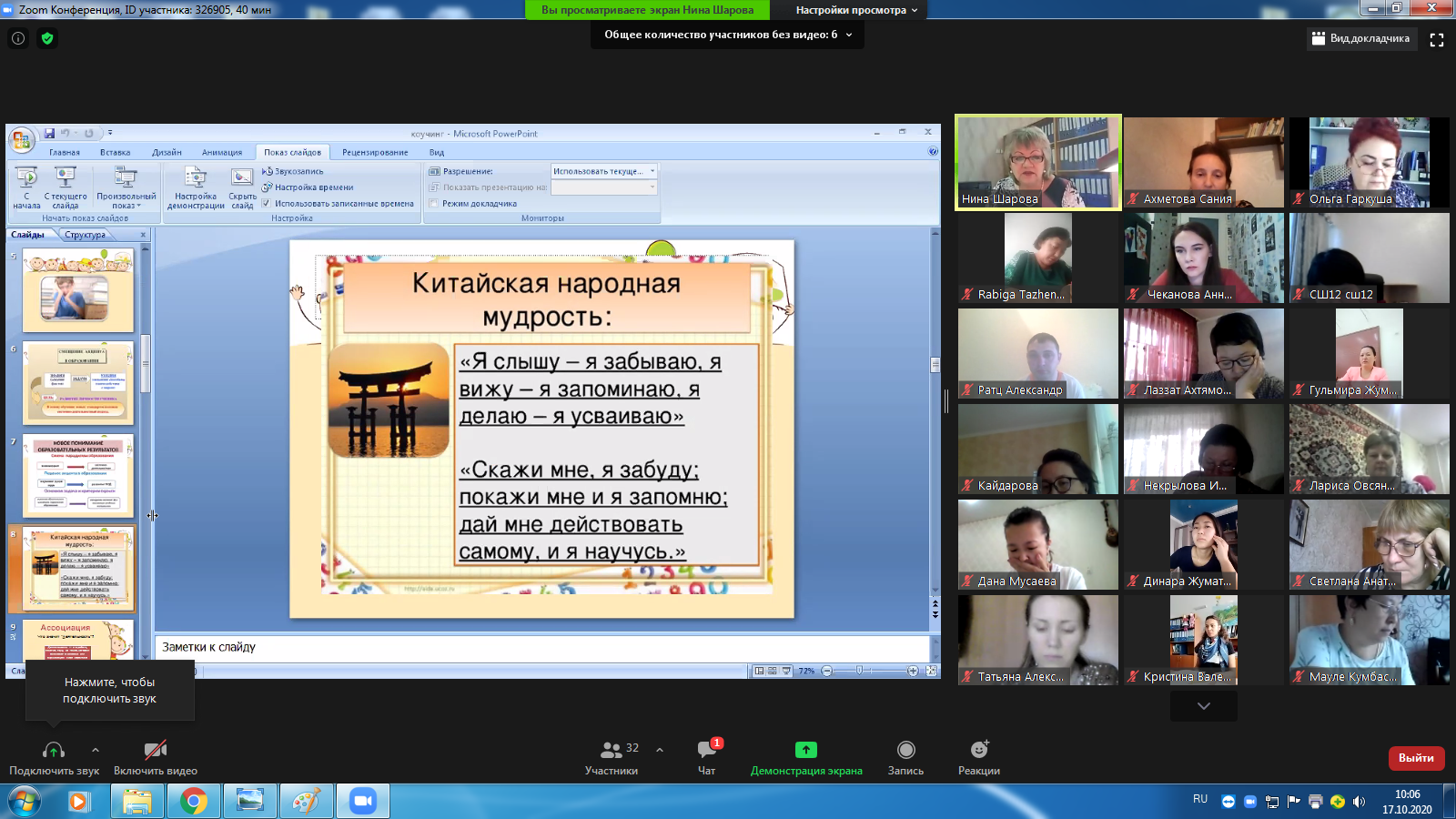Expand the Настройки просмотра dropdown

click(856, 10)
